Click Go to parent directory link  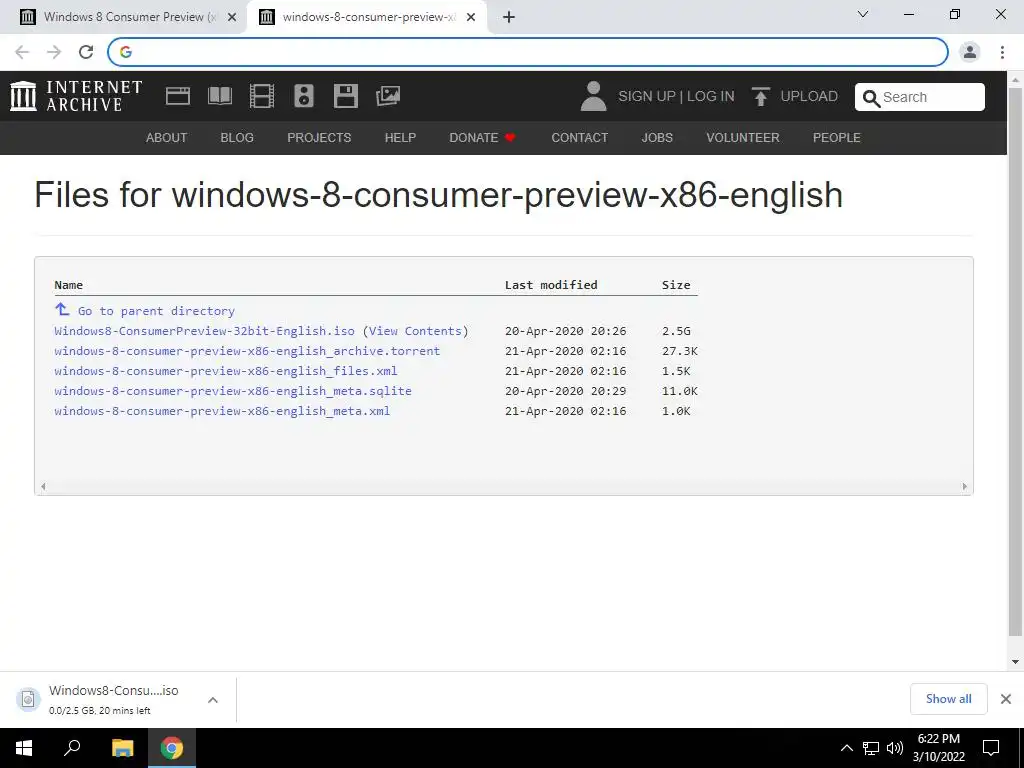[x=156, y=311]
